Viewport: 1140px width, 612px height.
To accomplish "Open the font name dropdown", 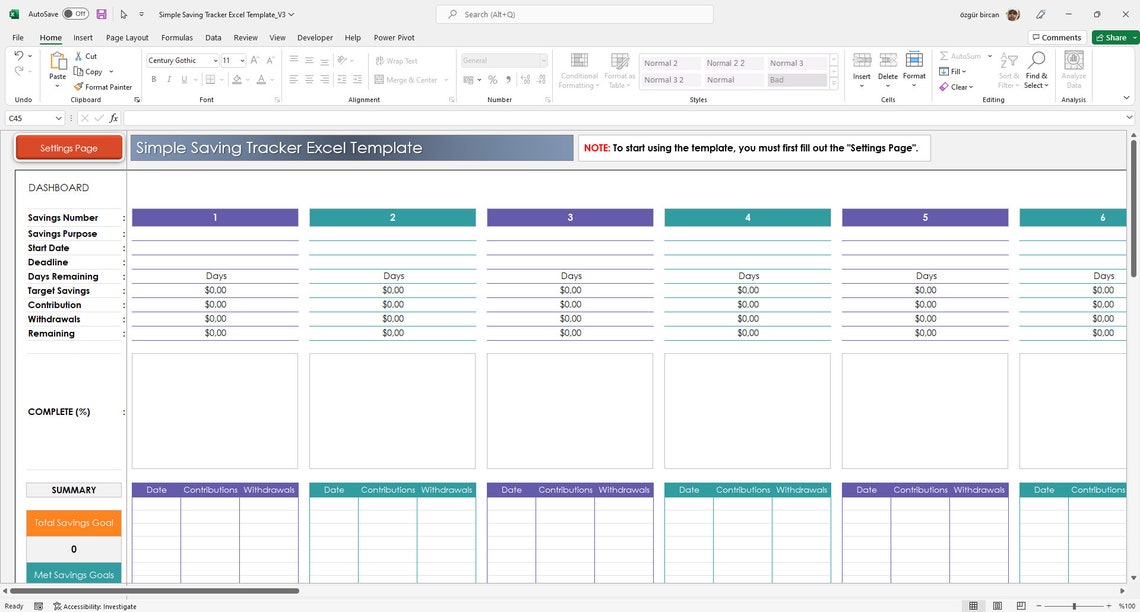I will click(216, 60).
